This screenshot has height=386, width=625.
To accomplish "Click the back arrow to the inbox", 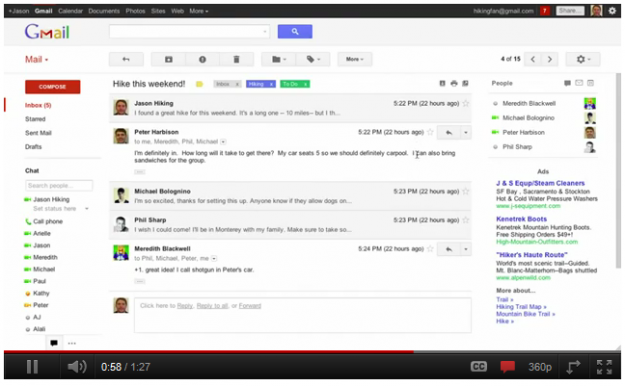I will click(x=126, y=59).
